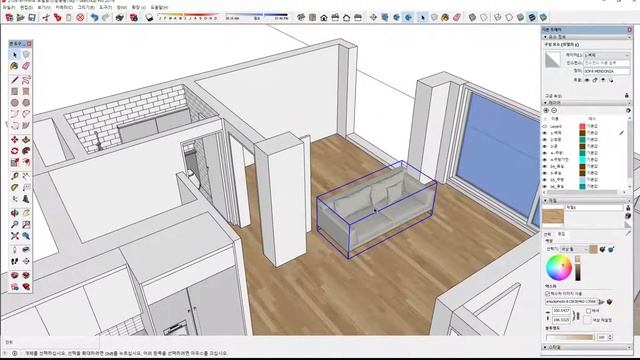Toggle Cast Shadows in Entity Info
This screenshot has width=640, height=360.
click(x=611, y=80)
